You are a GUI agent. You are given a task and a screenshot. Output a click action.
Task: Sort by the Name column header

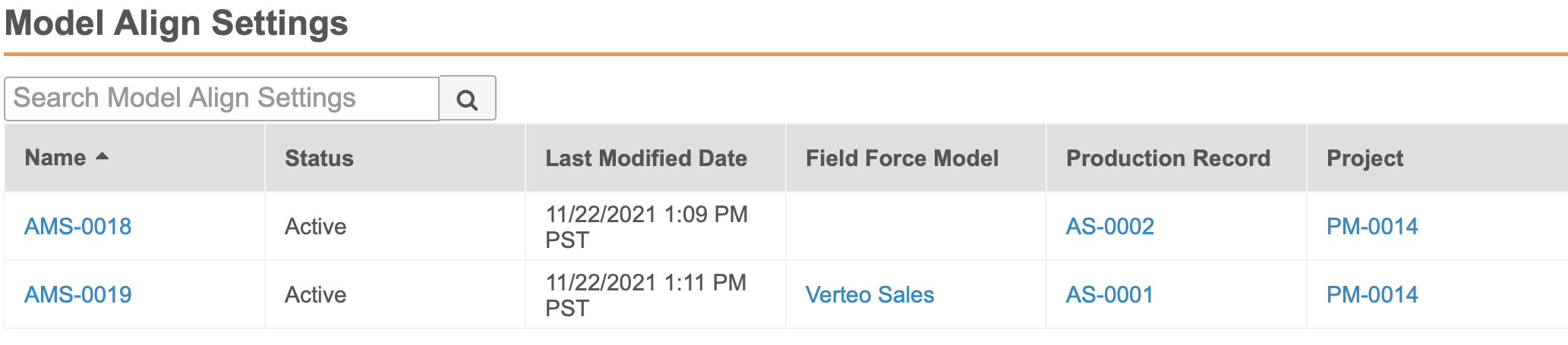click(x=55, y=158)
